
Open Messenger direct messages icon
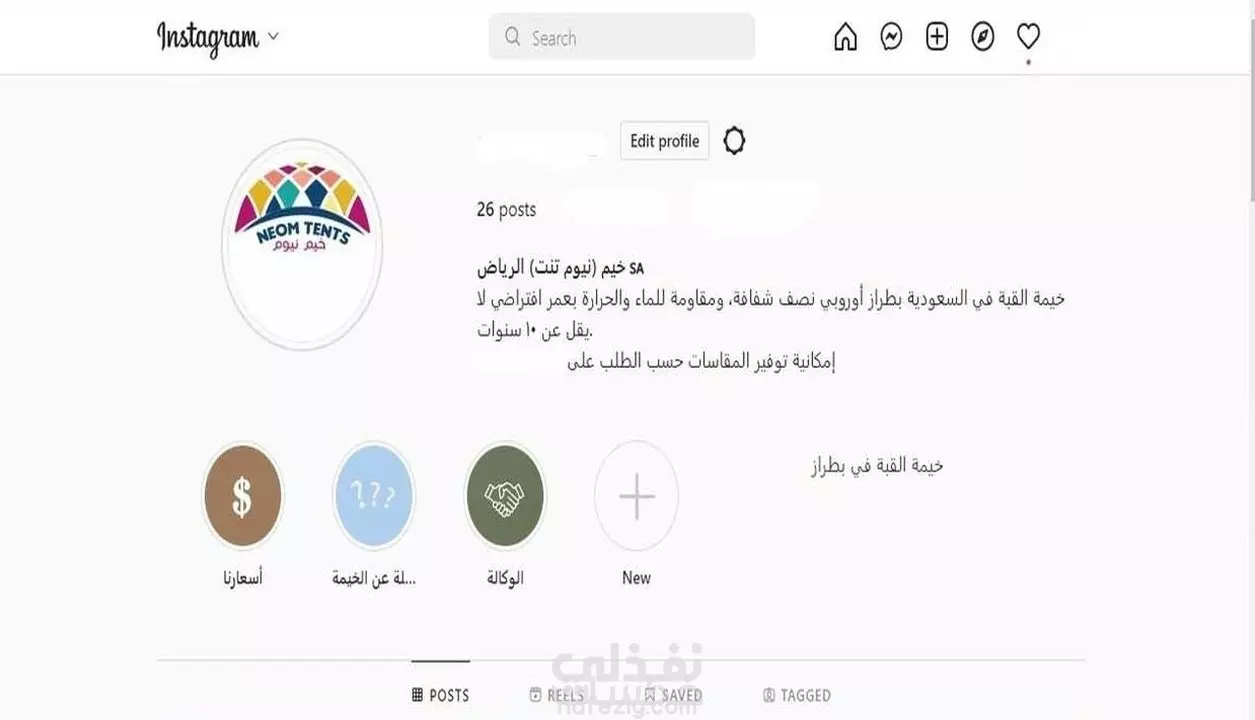pyautogui.click(x=891, y=37)
